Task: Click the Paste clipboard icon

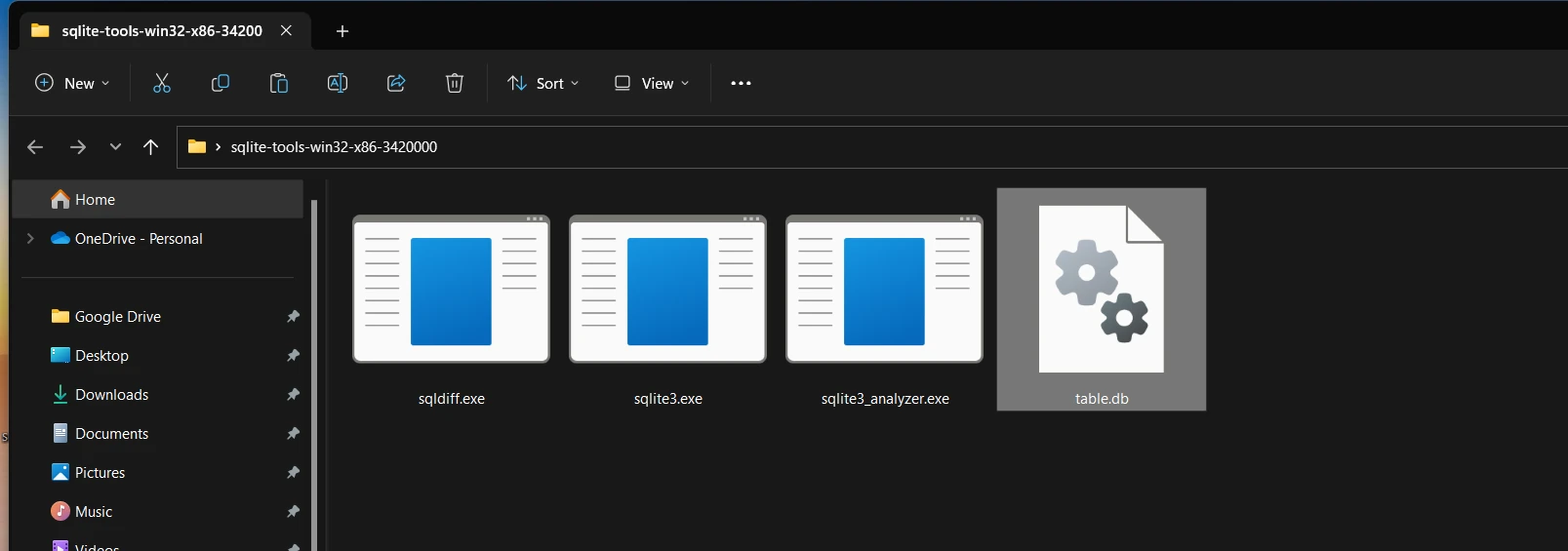Action: pyautogui.click(x=279, y=83)
